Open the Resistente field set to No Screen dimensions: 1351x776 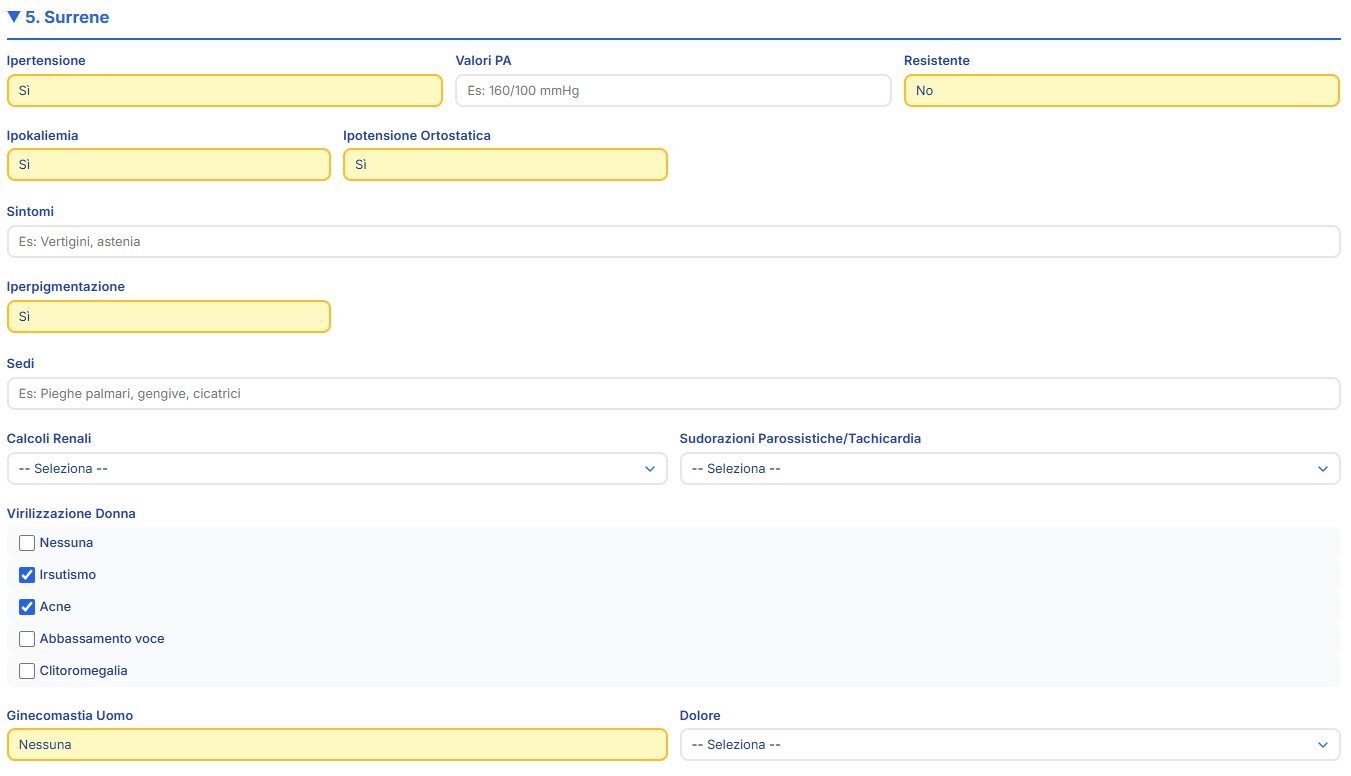tap(1120, 90)
